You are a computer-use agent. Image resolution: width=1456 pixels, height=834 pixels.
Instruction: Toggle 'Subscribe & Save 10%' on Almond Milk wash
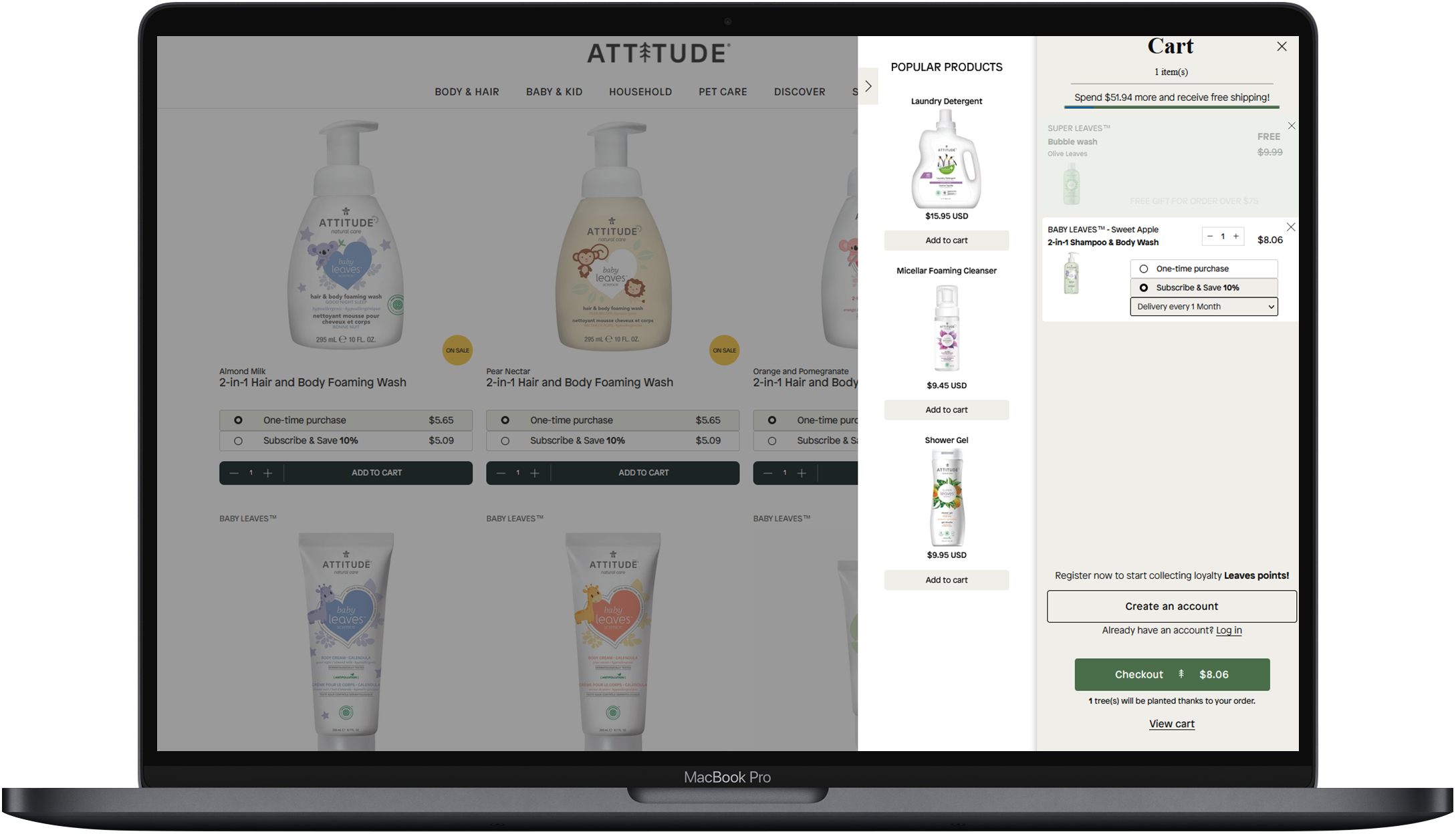(236, 440)
